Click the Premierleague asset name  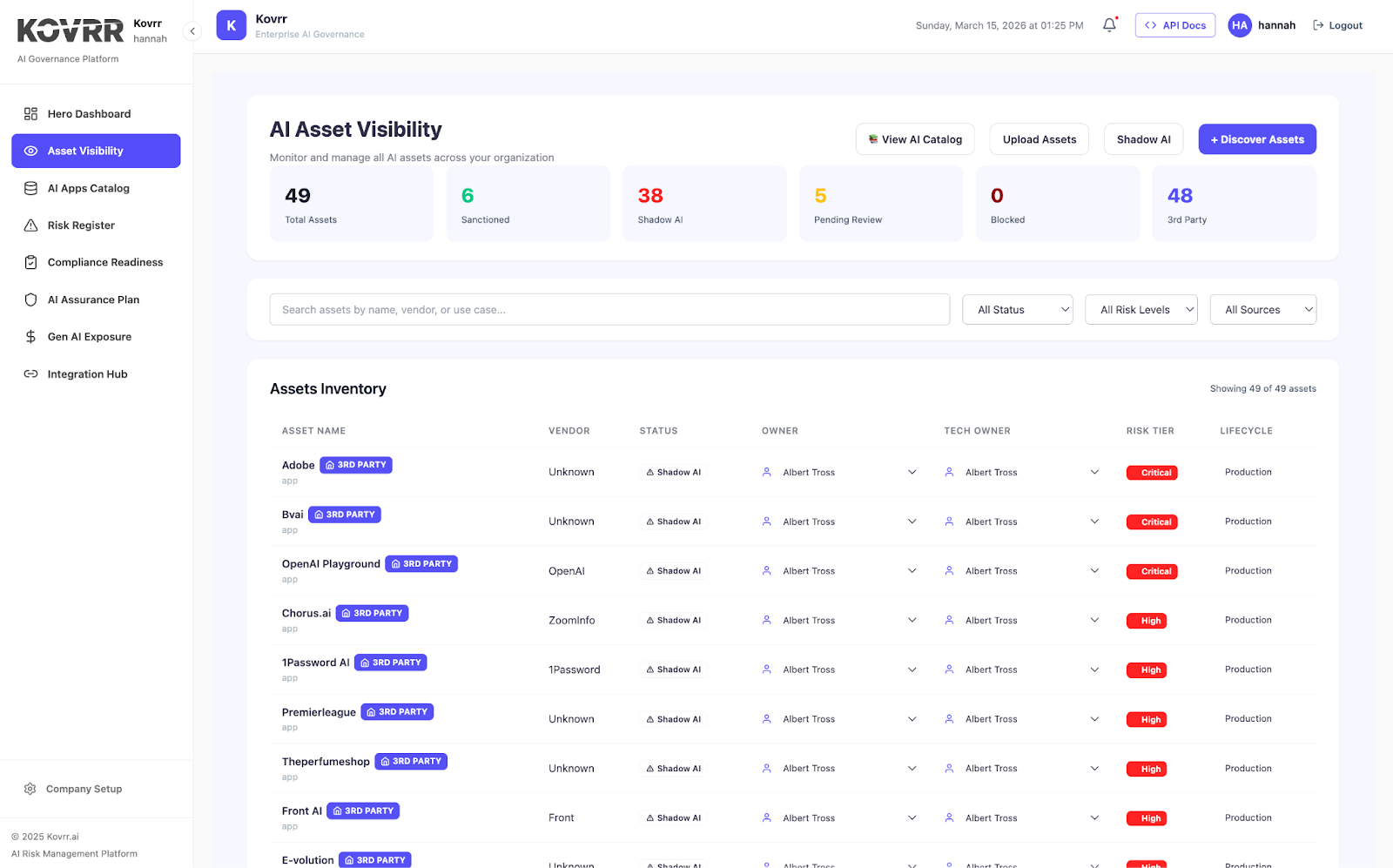319,712
